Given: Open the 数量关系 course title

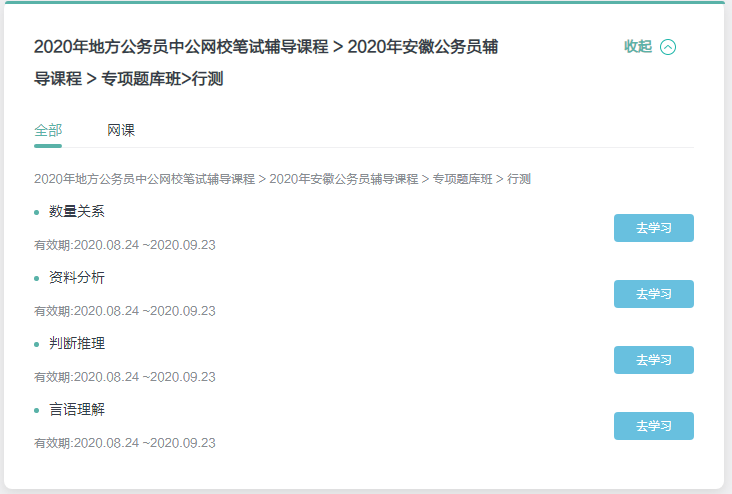Looking at the screenshot, I should click(76, 211).
